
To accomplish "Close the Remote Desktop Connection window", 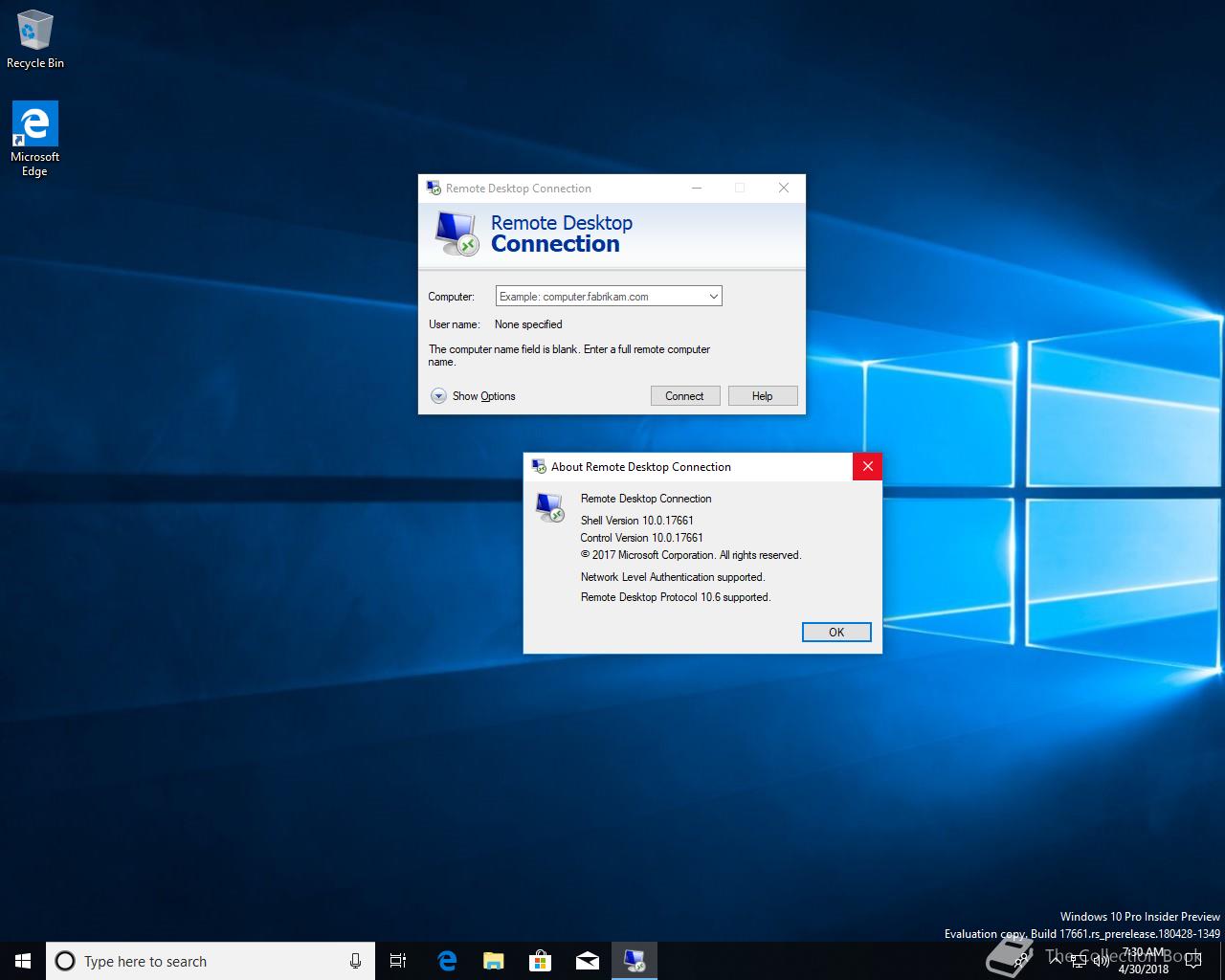I will point(784,188).
